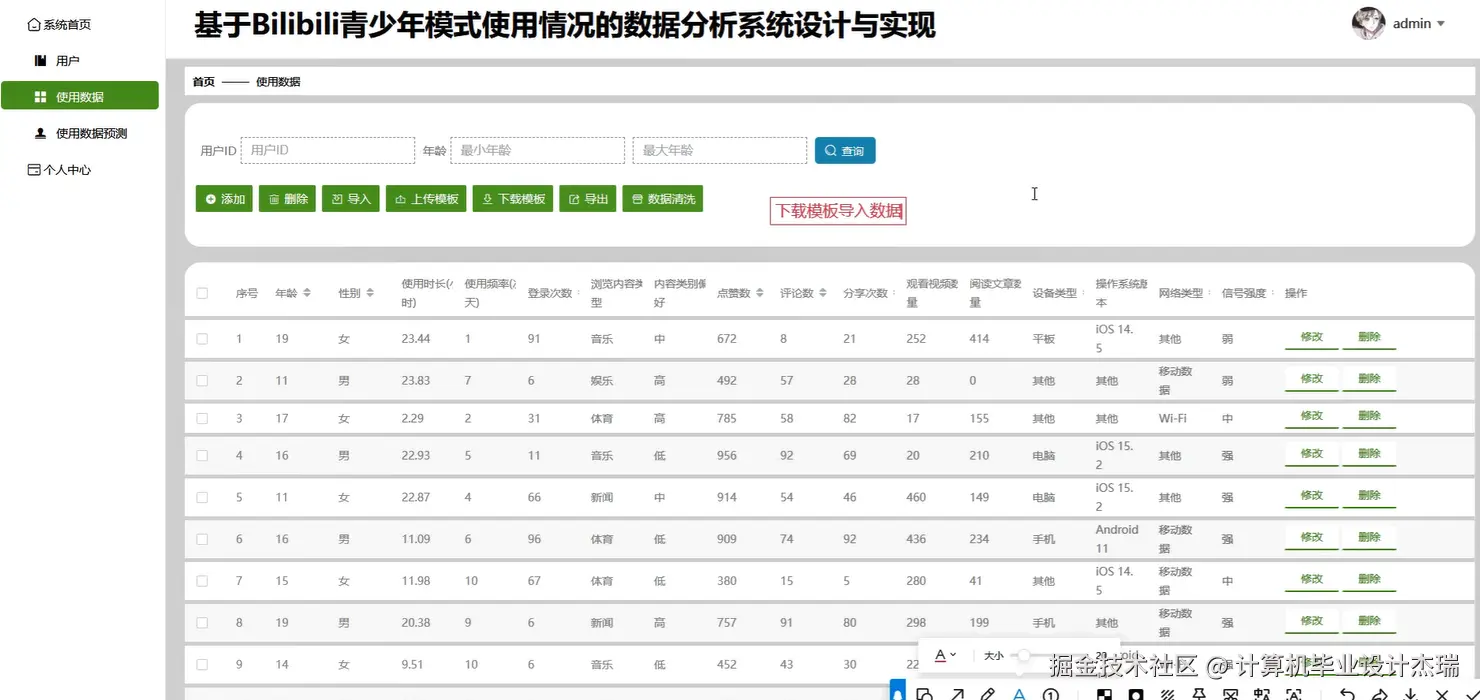This screenshot has height=700, width=1480.
Task: Focus the 最大年龄 input field
Action: pyautogui.click(x=719, y=150)
